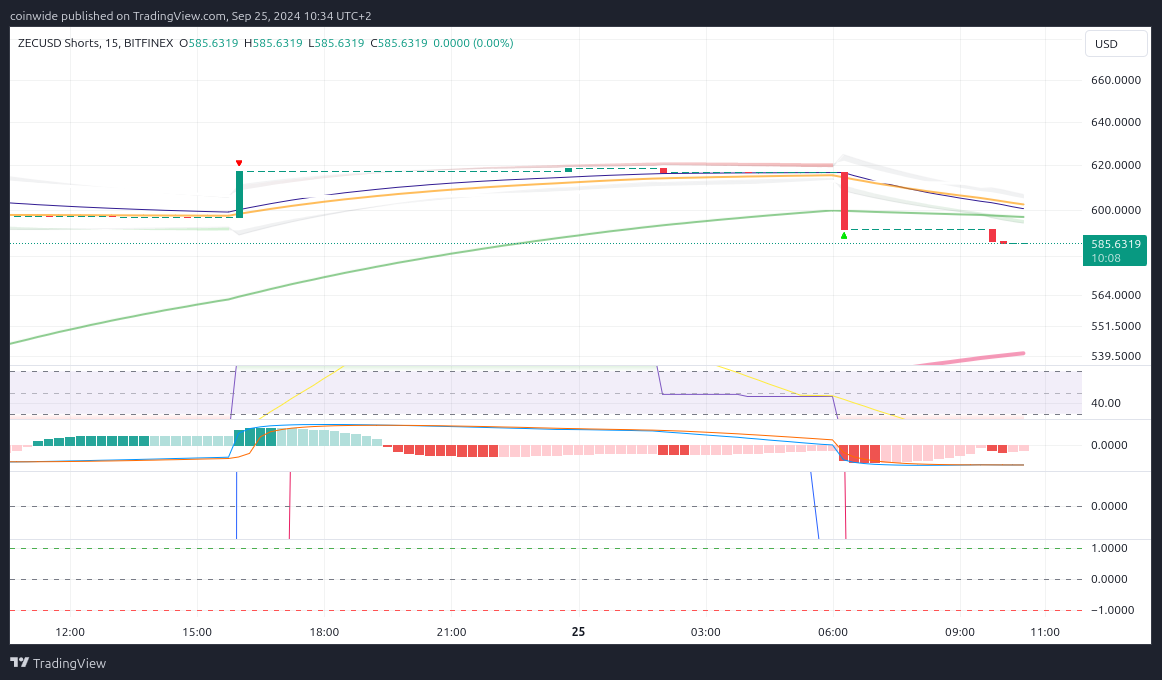The height and width of the screenshot is (680, 1162).
Task: Click the high value H585.6319
Action: tap(273, 43)
